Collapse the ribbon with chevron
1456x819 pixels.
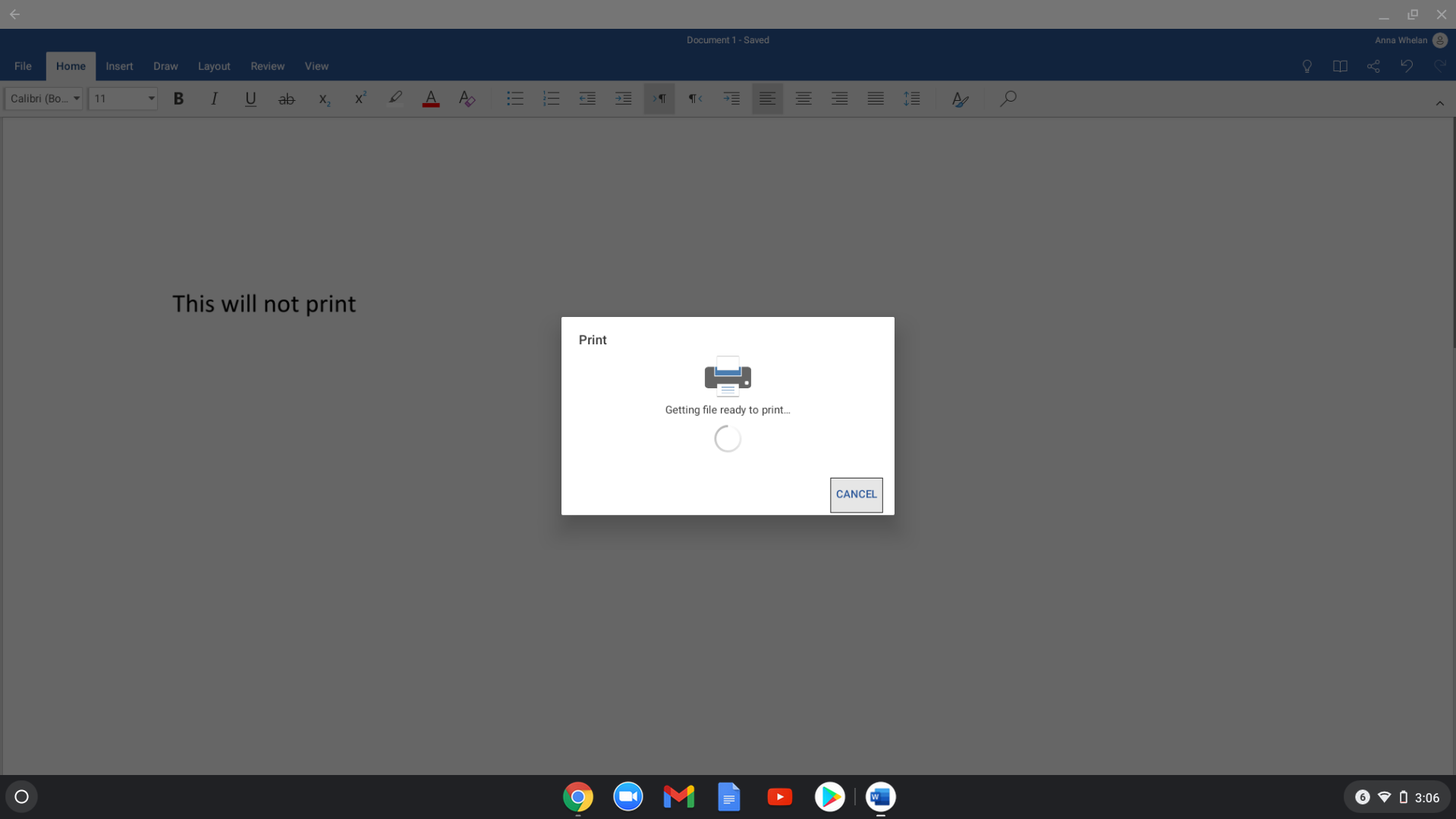pyautogui.click(x=1439, y=103)
